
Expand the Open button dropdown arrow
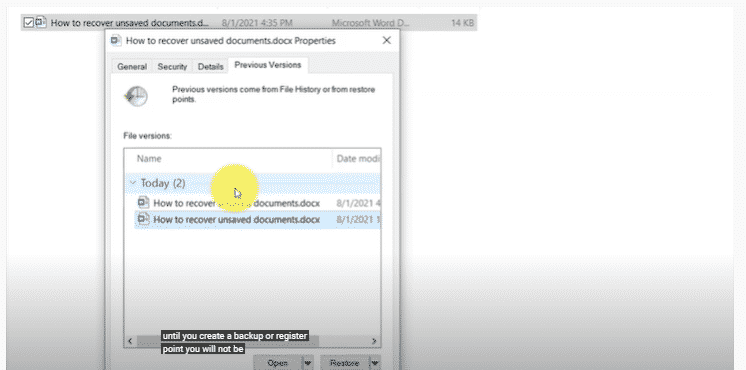[308, 363]
